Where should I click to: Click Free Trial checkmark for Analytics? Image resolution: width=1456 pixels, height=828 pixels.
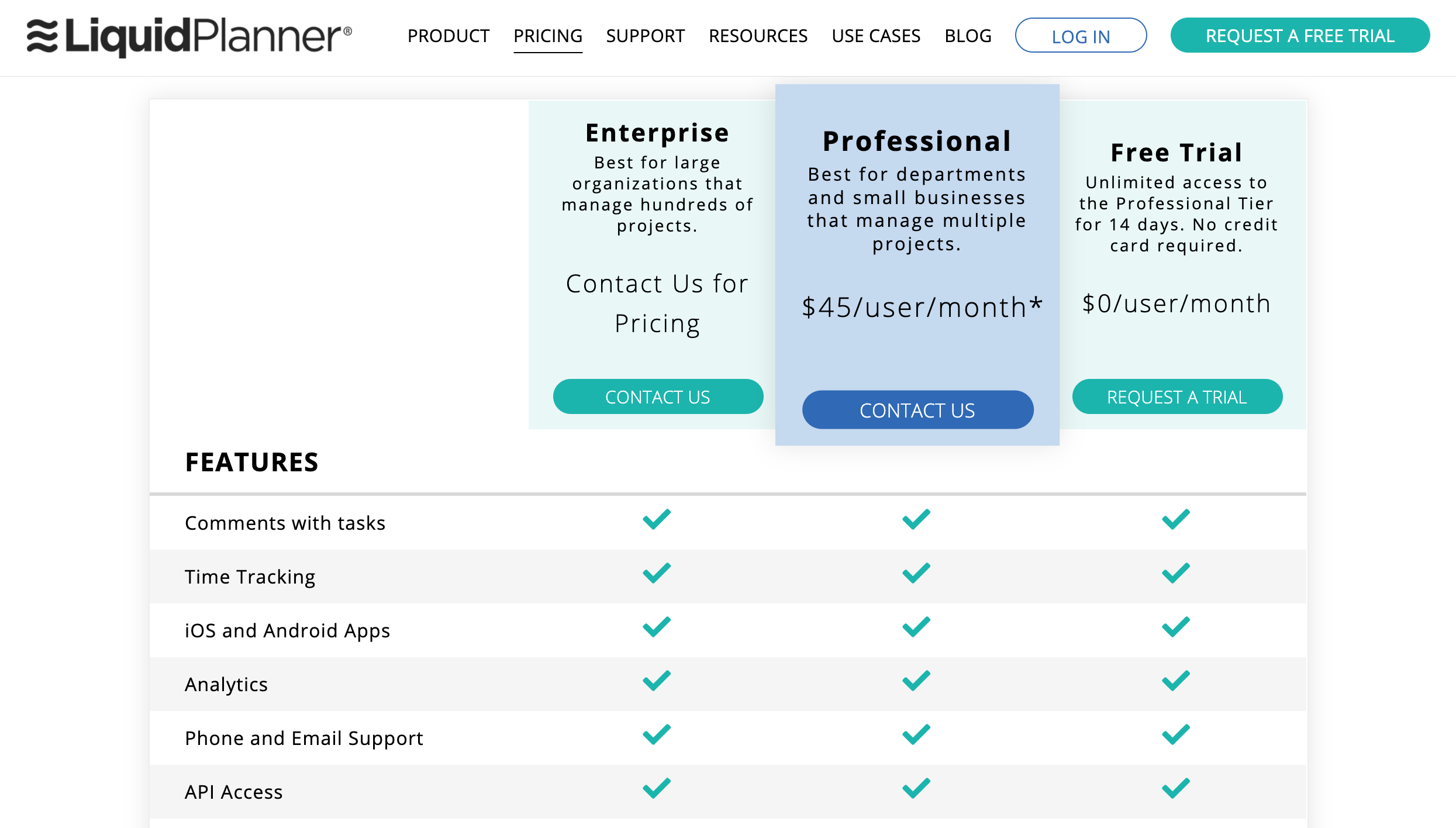click(1176, 681)
